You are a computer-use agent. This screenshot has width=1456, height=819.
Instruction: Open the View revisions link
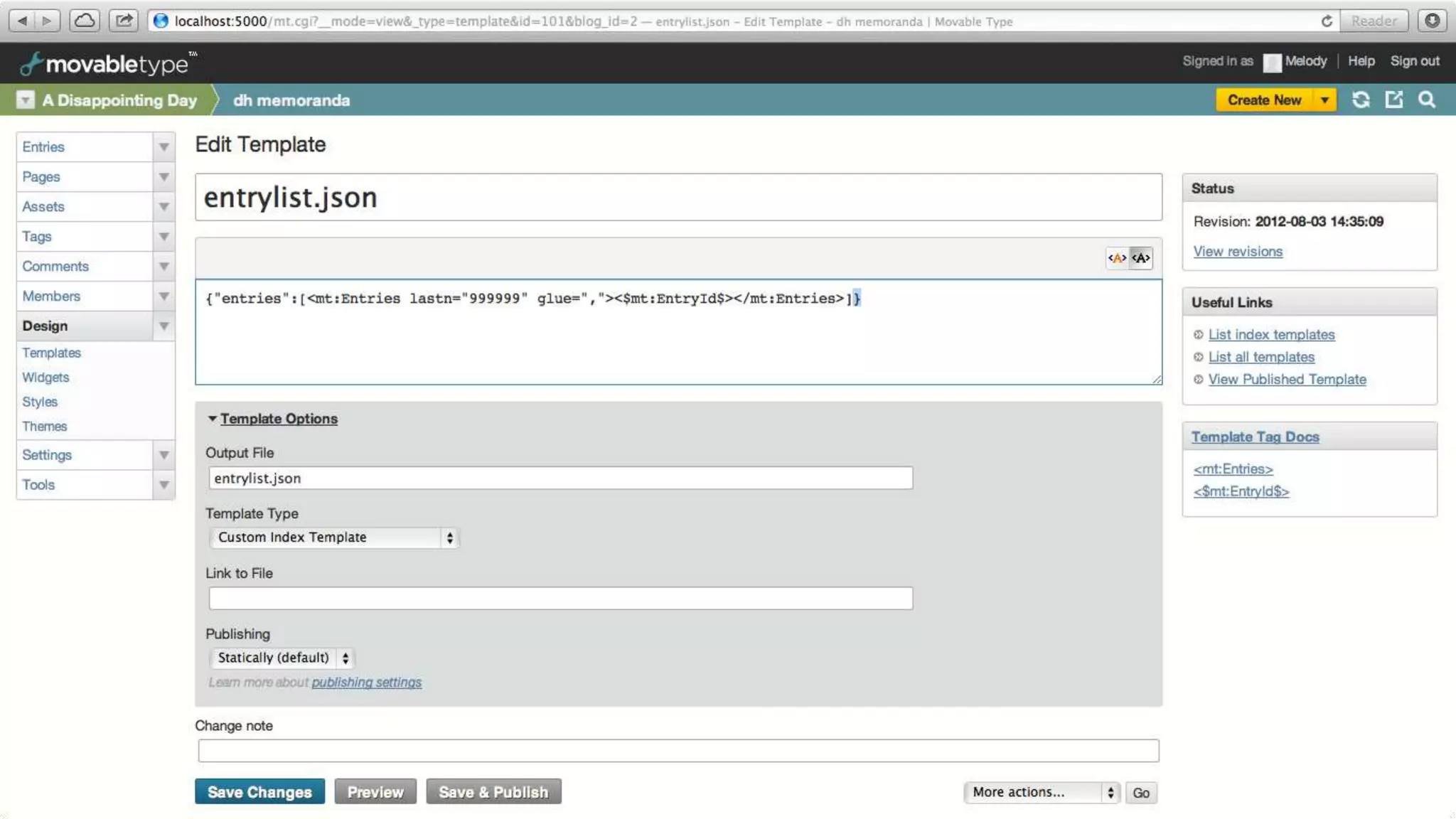1238,252
